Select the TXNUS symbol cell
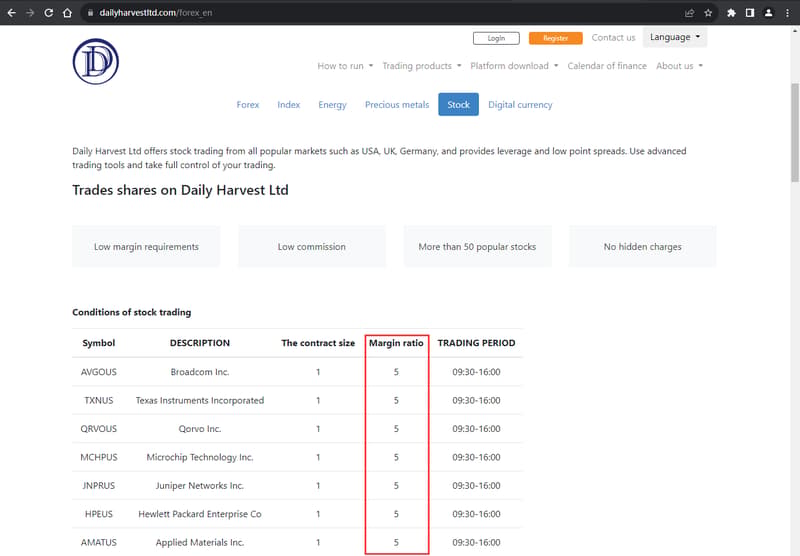 tap(98, 400)
